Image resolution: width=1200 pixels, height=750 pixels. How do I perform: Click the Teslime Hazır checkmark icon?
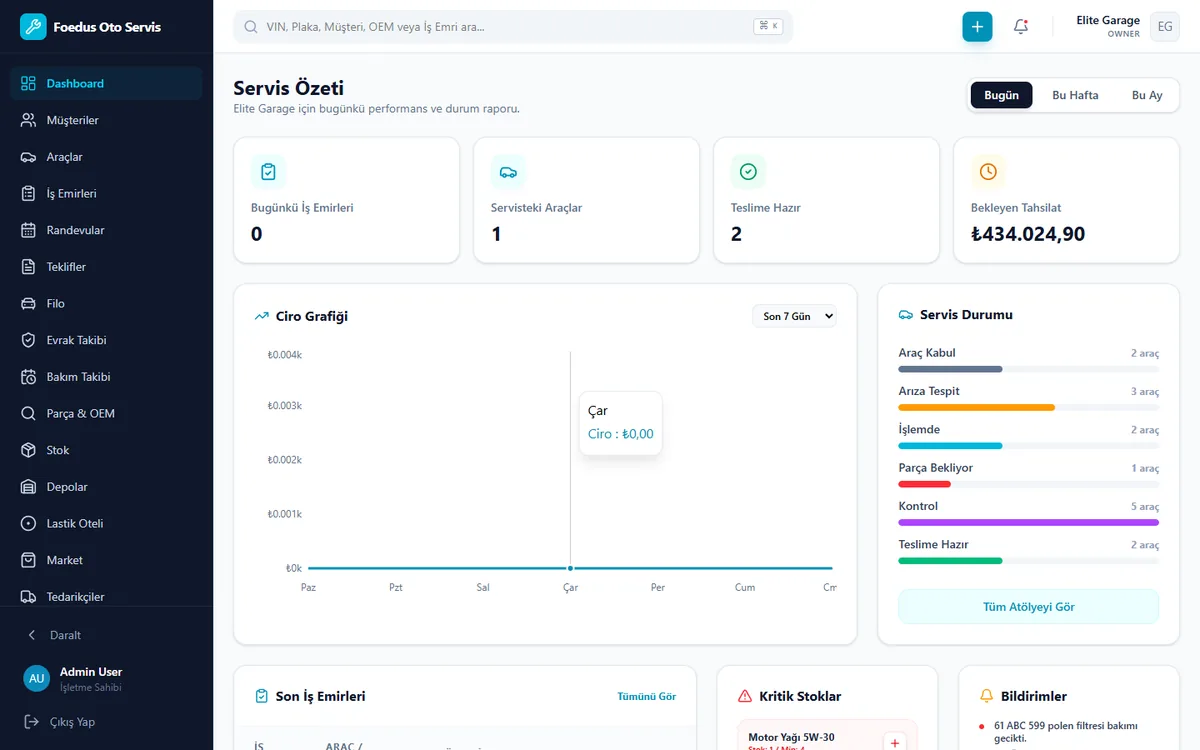748,172
